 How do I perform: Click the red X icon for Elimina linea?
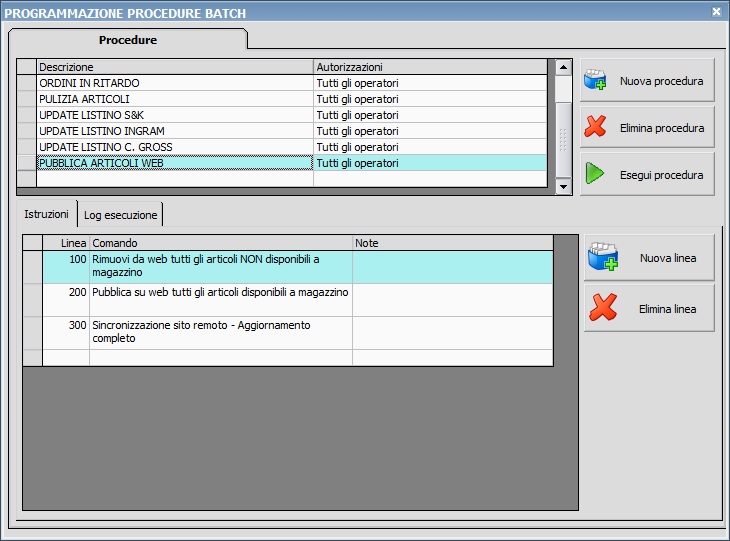[603, 307]
